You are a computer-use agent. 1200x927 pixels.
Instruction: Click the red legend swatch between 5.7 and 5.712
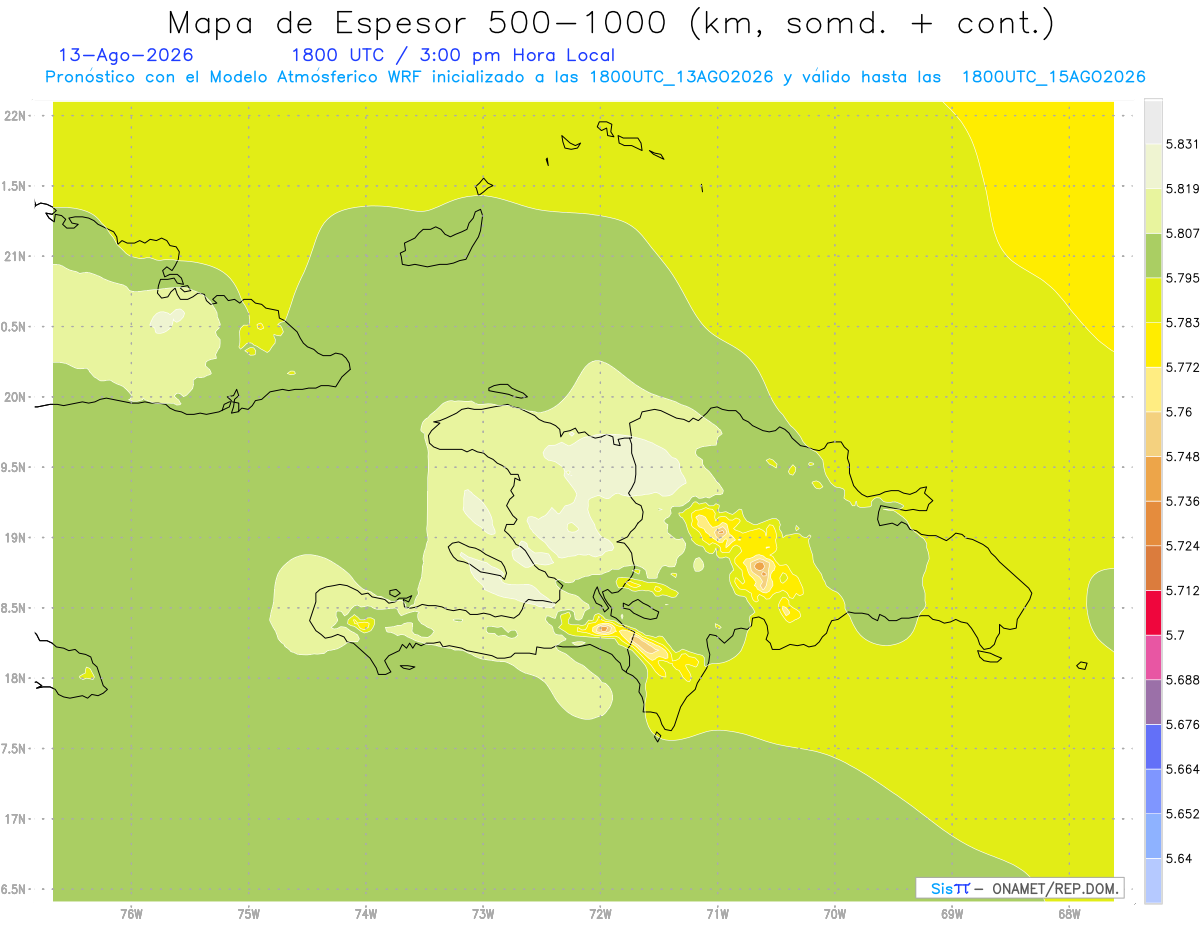pos(1153,613)
